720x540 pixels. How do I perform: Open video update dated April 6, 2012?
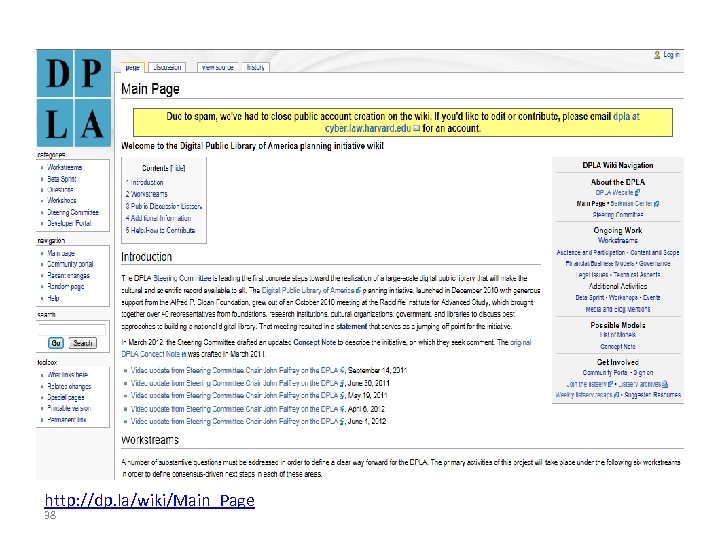coord(237,409)
